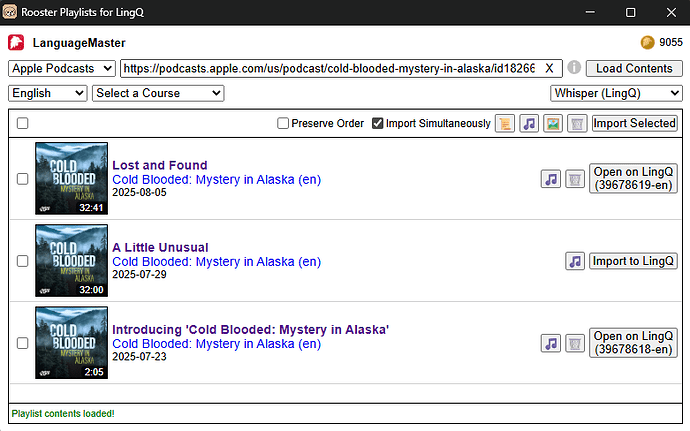The height and width of the screenshot is (431, 690).
Task: Click the date 2025-07-23
Action: [x=139, y=357]
